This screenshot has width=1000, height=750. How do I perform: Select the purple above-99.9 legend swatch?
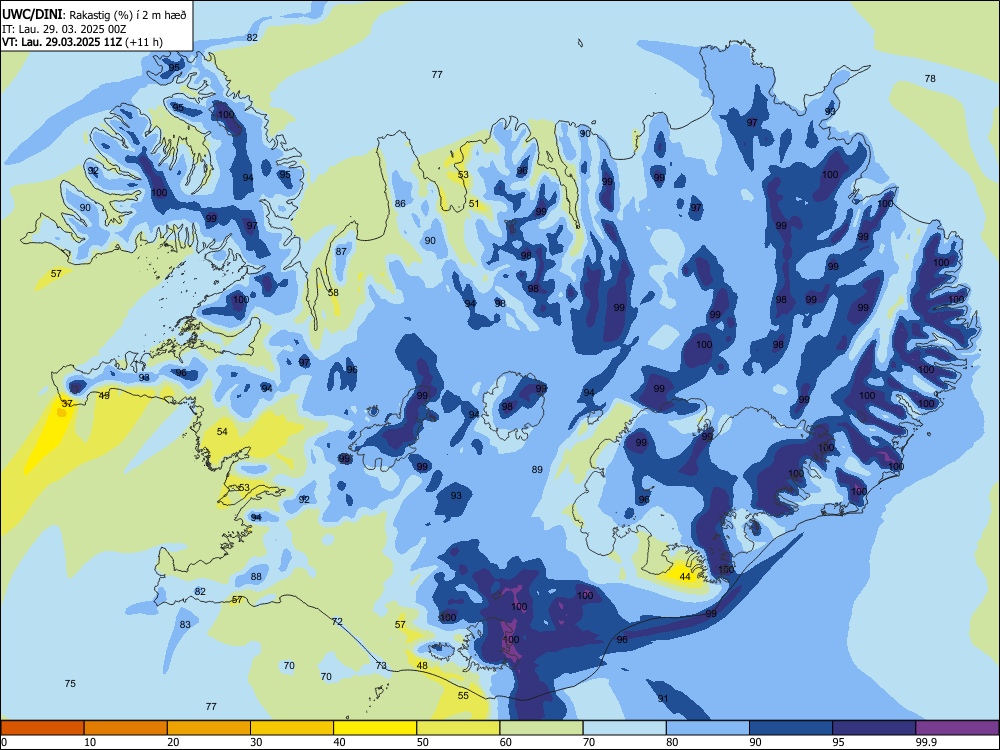tap(957, 728)
